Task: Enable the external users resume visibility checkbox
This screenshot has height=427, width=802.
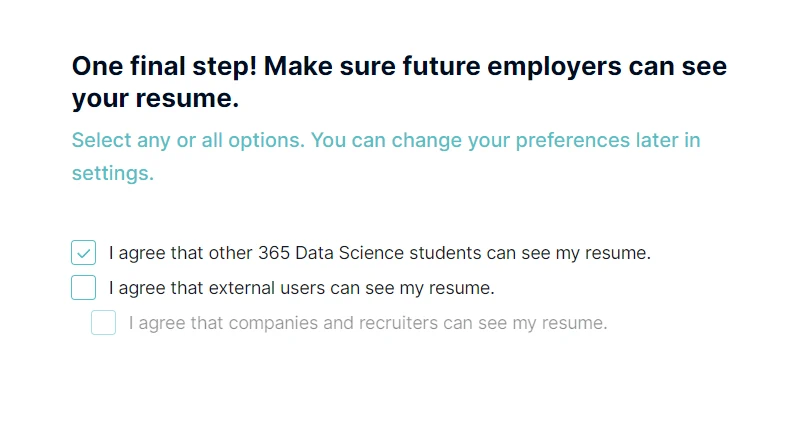Action: coord(83,288)
